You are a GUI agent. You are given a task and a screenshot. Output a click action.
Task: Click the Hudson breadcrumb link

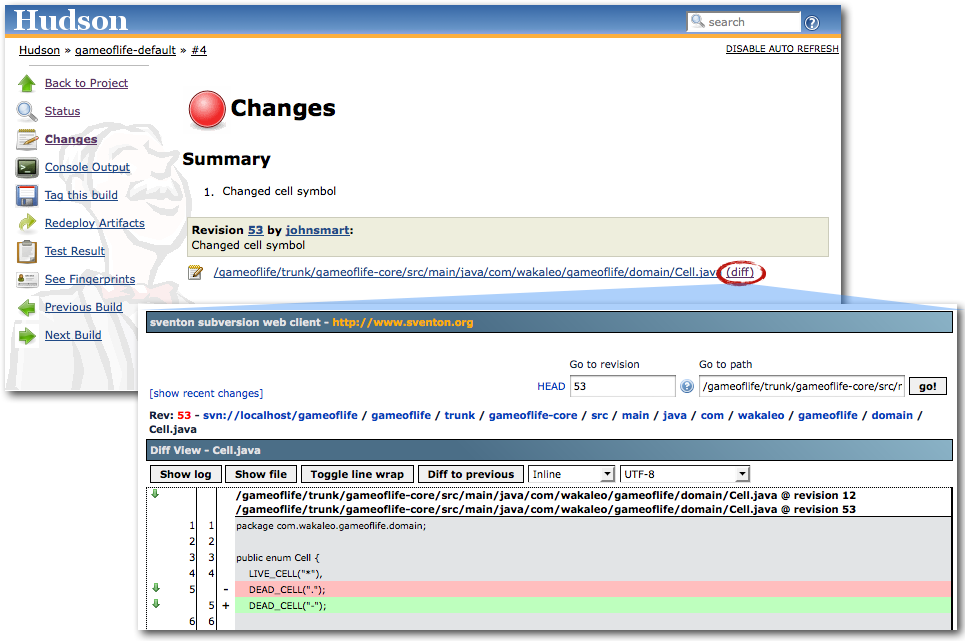[x=39, y=50]
